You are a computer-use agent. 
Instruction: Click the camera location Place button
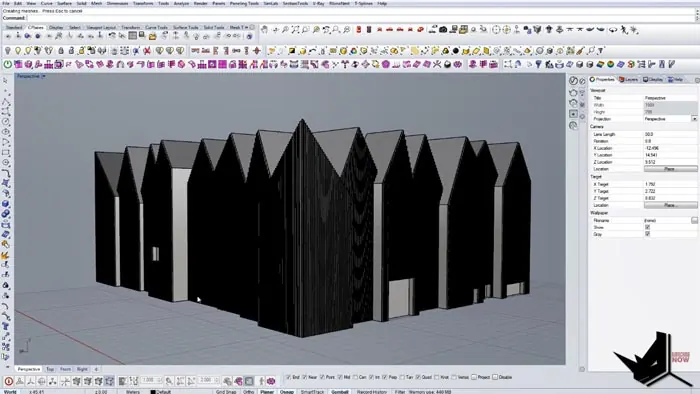[670, 169]
